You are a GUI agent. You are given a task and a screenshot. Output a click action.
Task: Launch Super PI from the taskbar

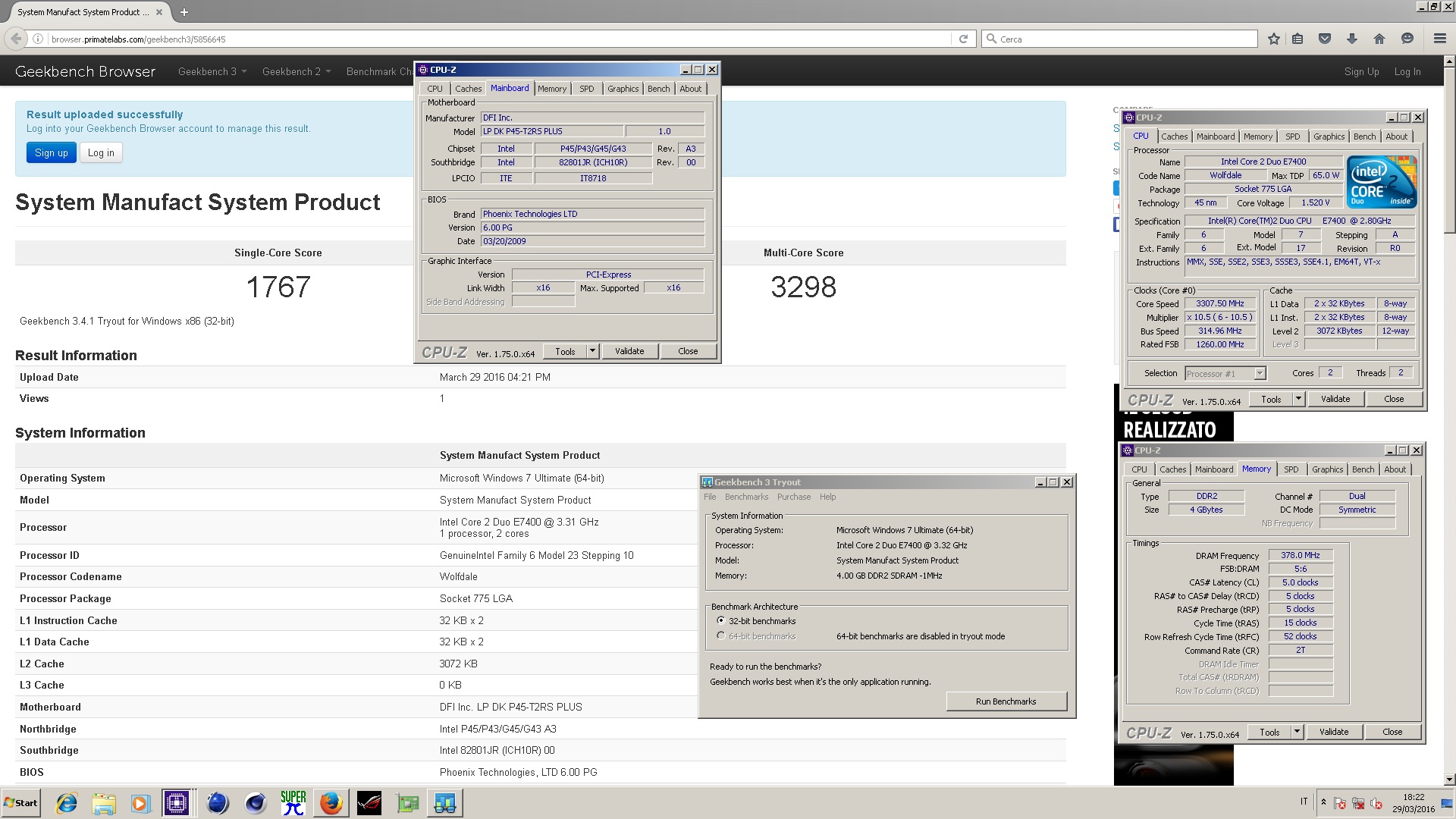pyautogui.click(x=293, y=803)
